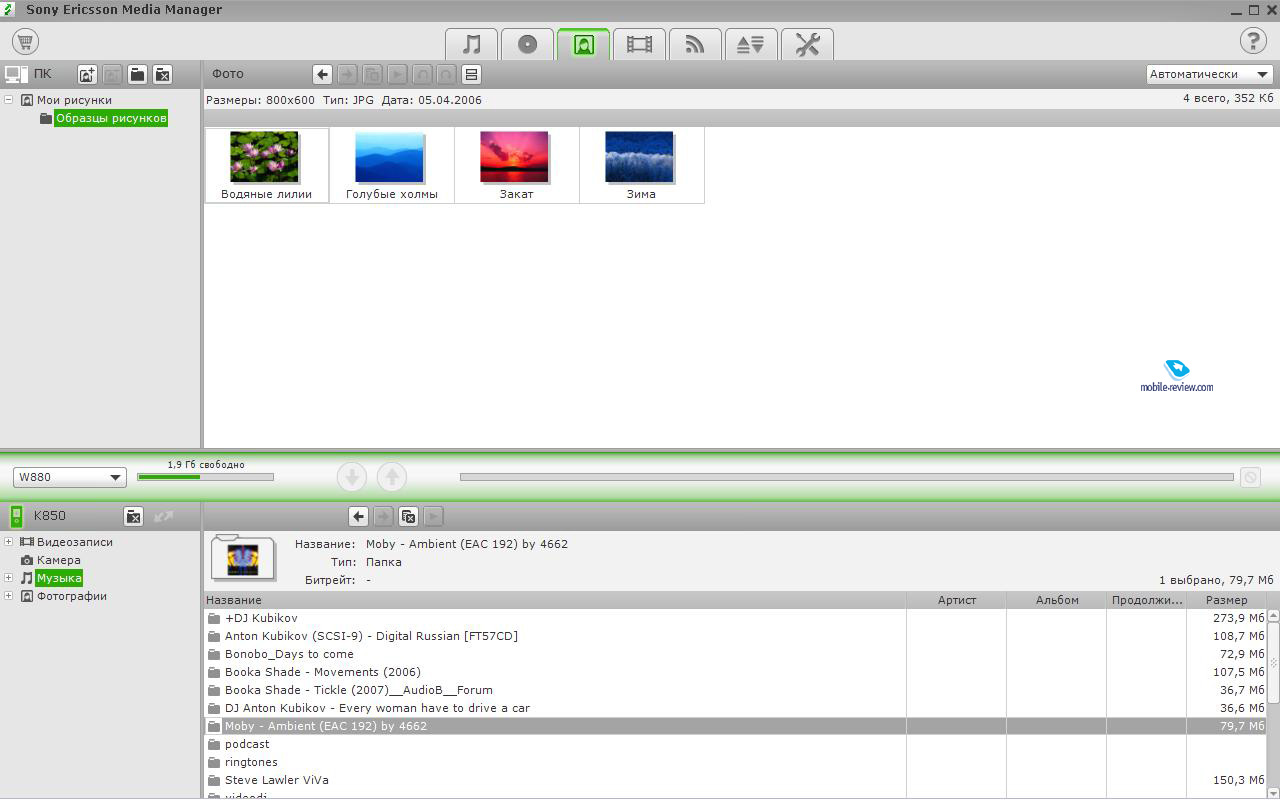Image resolution: width=1280 pixels, height=800 pixels.
Task: Open the transfer arrows tab
Action: coord(751,44)
